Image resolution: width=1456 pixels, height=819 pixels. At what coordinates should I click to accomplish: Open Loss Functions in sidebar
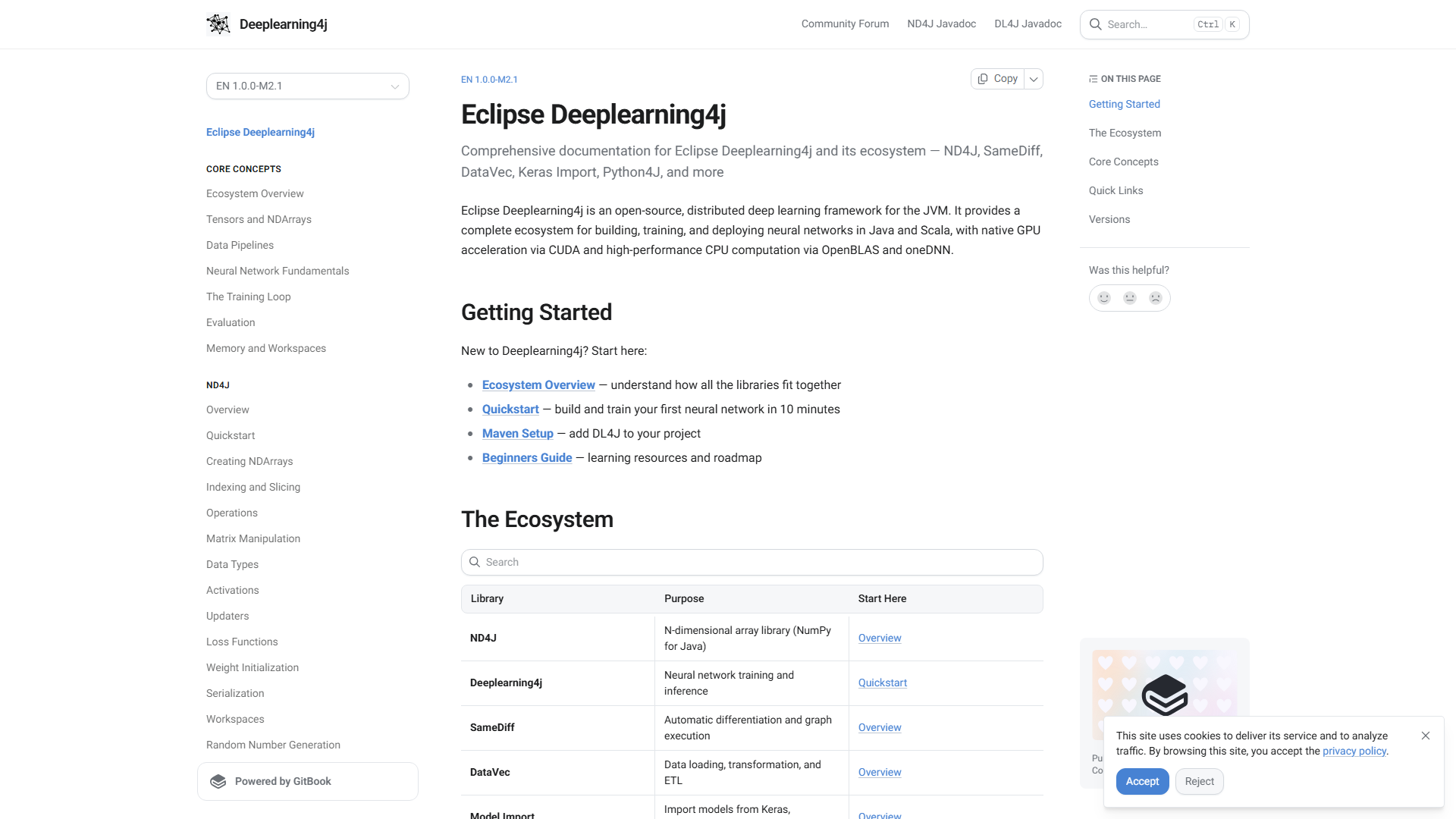[242, 642]
